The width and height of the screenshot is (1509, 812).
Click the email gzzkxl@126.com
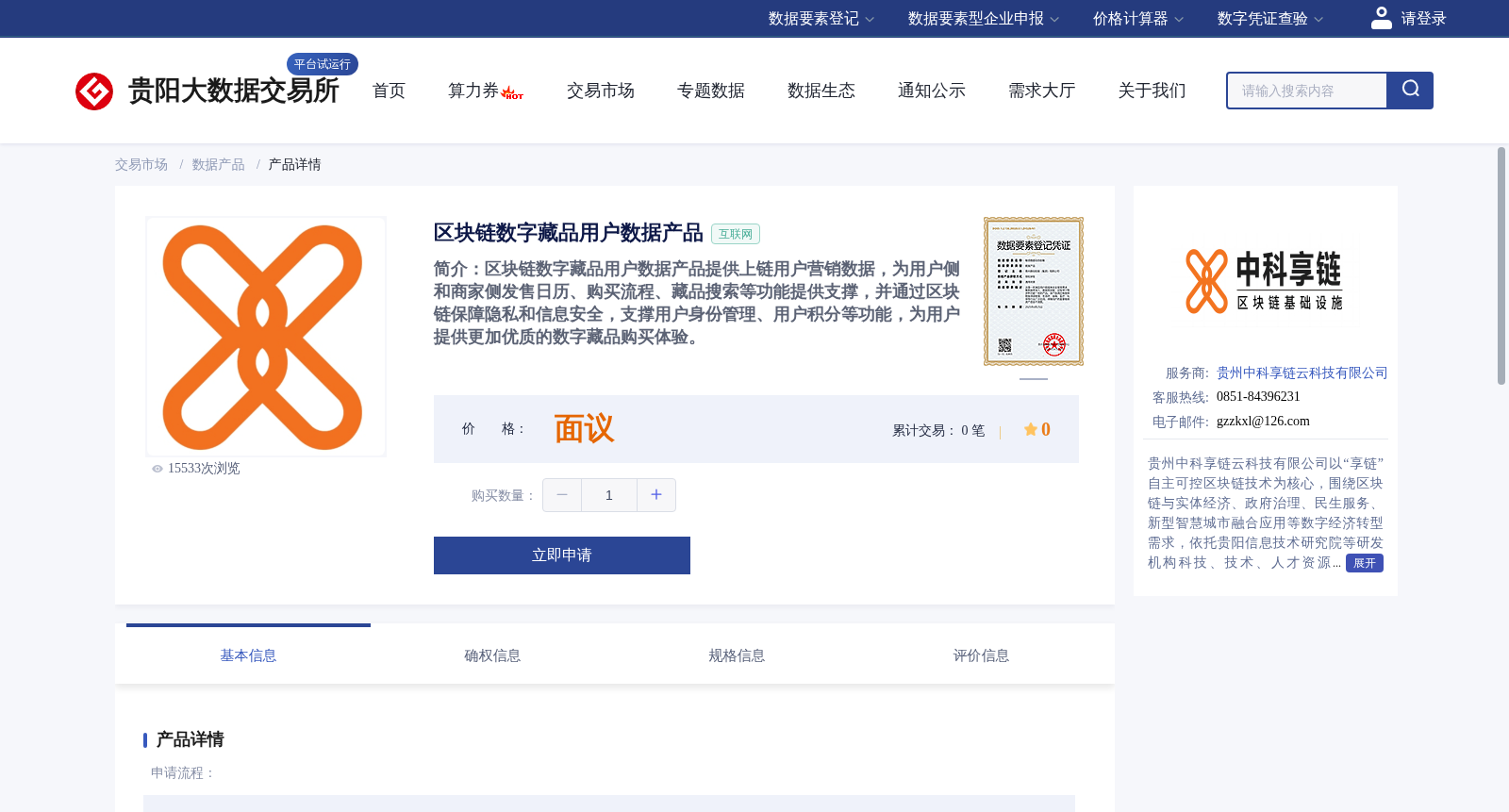point(1263,422)
